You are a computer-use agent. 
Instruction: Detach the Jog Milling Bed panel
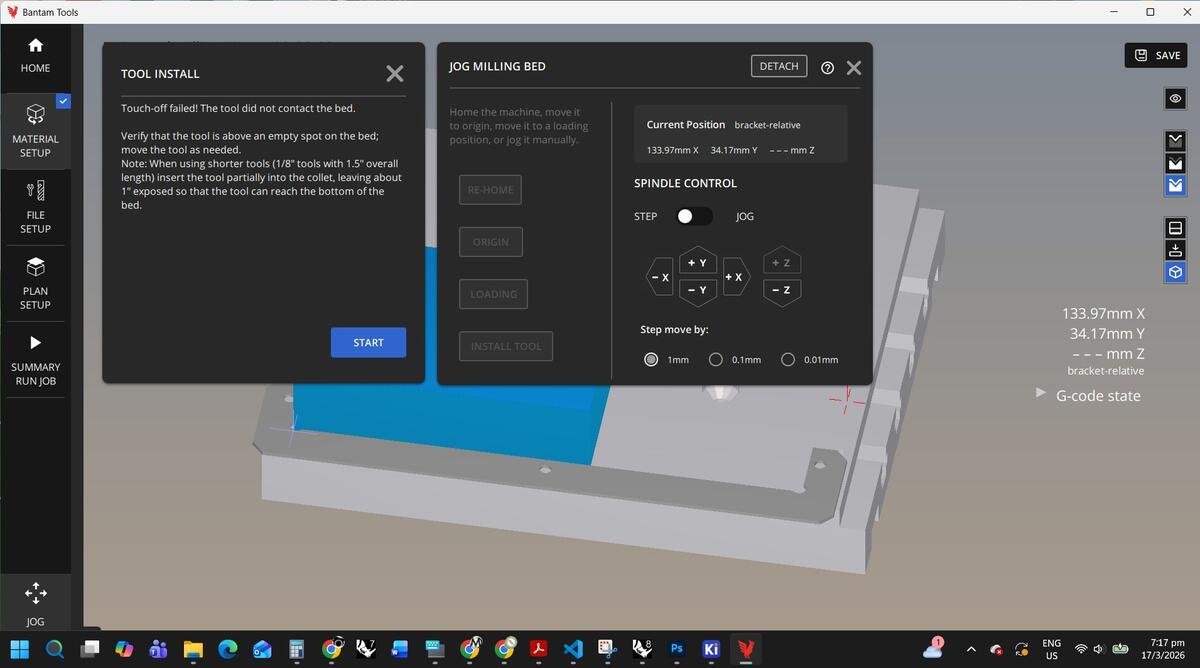click(779, 66)
